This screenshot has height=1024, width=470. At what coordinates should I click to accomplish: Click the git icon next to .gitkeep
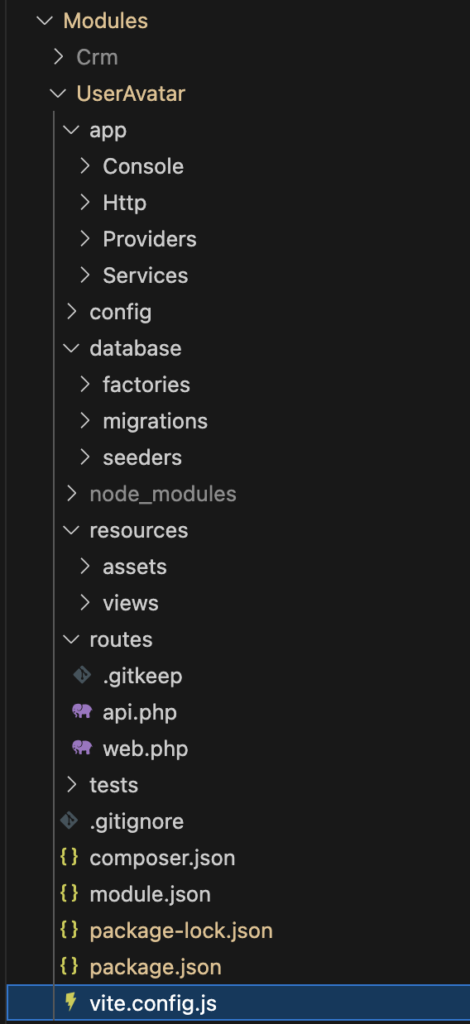tap(82, 675)
